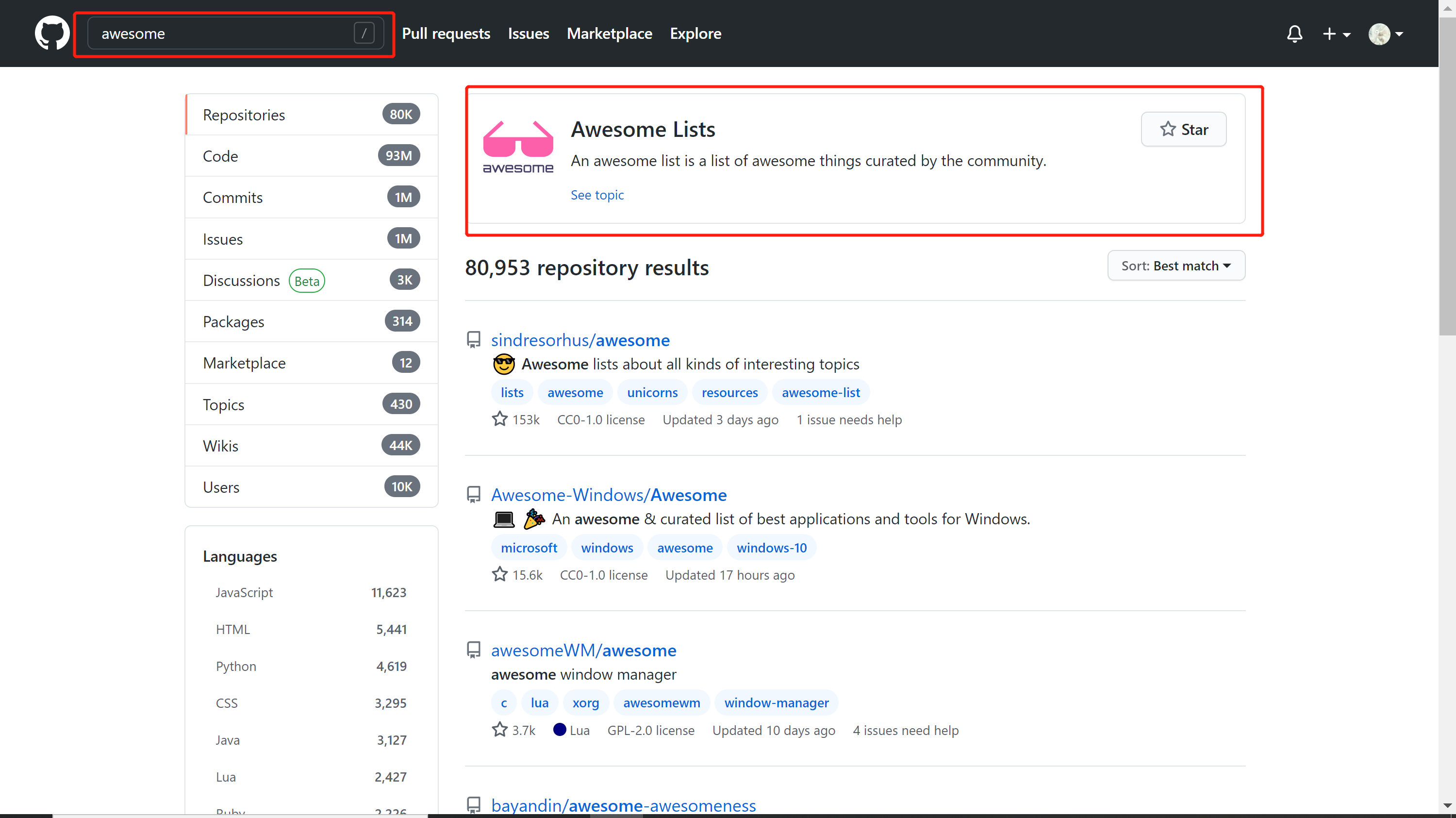1456x818 pixels.
Task: Click the unicorns topic tag
Action: [x=652, y=392]
